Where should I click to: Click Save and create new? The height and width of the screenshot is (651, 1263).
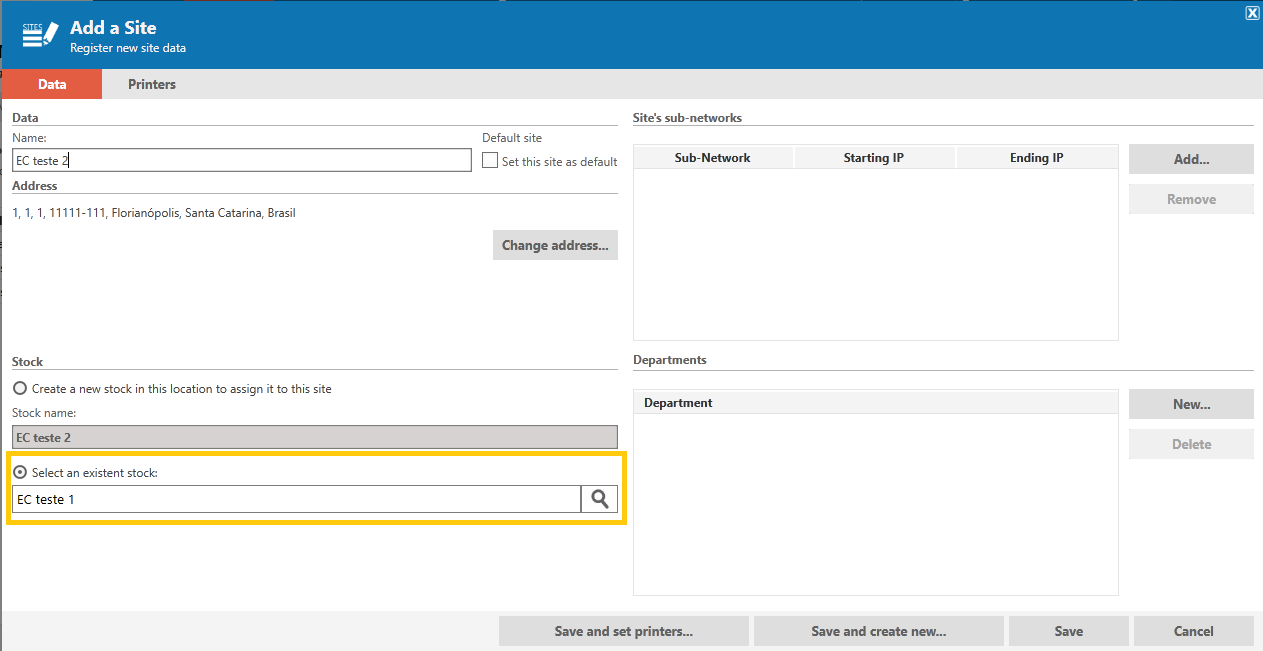(x=879, y=631)
